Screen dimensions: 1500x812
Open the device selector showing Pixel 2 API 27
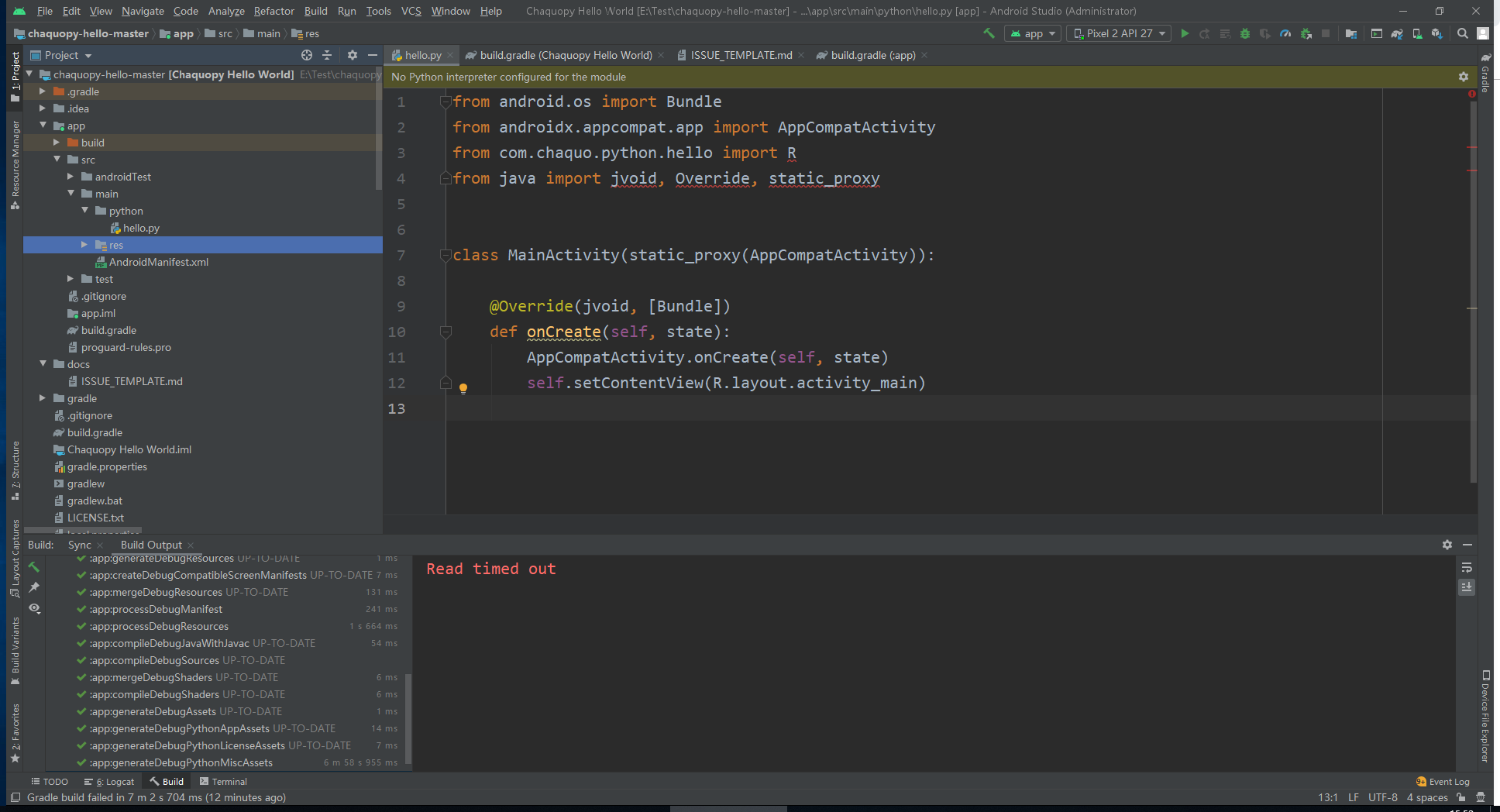1118,33
